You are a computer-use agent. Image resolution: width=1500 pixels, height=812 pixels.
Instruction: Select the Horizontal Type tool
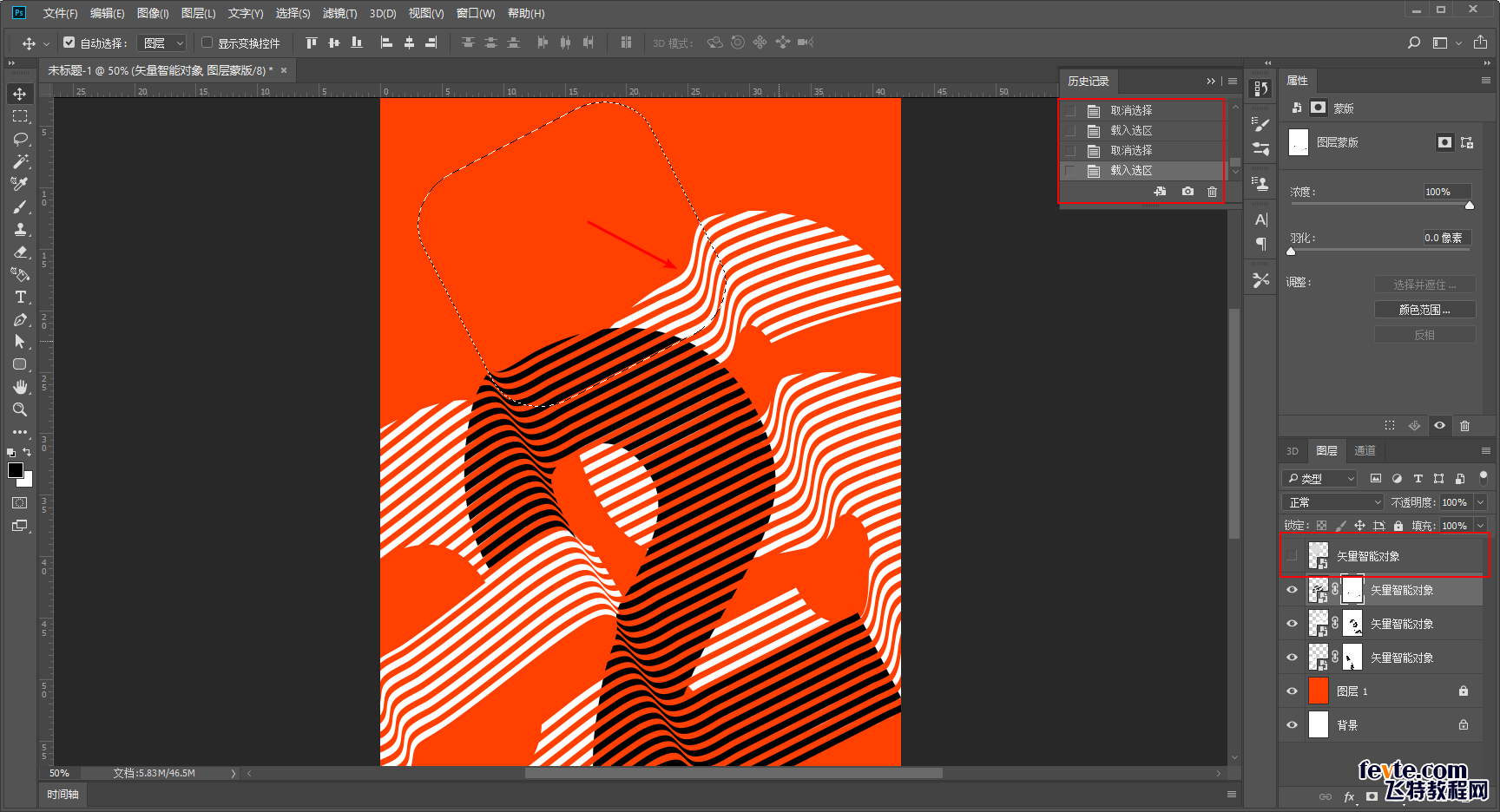[20, 297]
